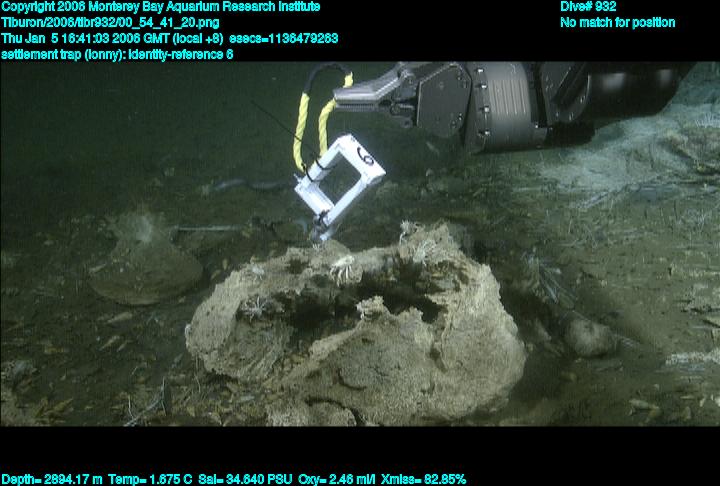Click the 'No match for position' text
The height and width of the screenshot is (486, 720).
pos(617,23)
